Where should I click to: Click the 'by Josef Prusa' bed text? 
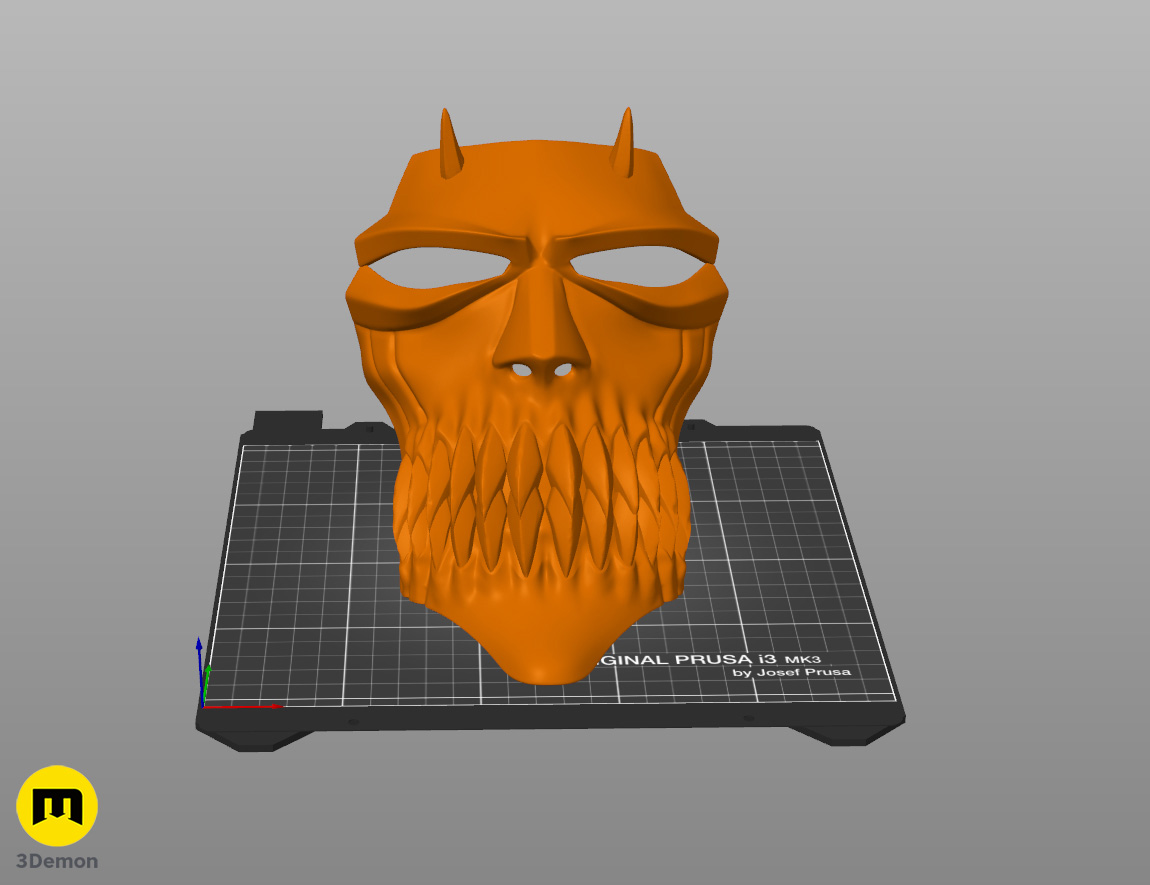791,672
